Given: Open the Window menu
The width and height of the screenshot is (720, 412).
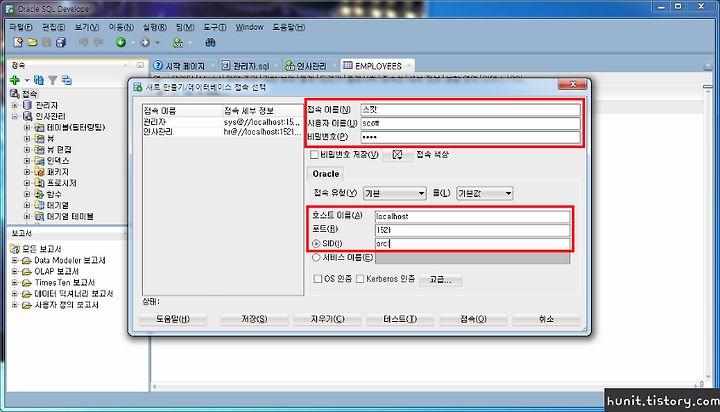Looking at the screenshot, I should tap(249, 27).
